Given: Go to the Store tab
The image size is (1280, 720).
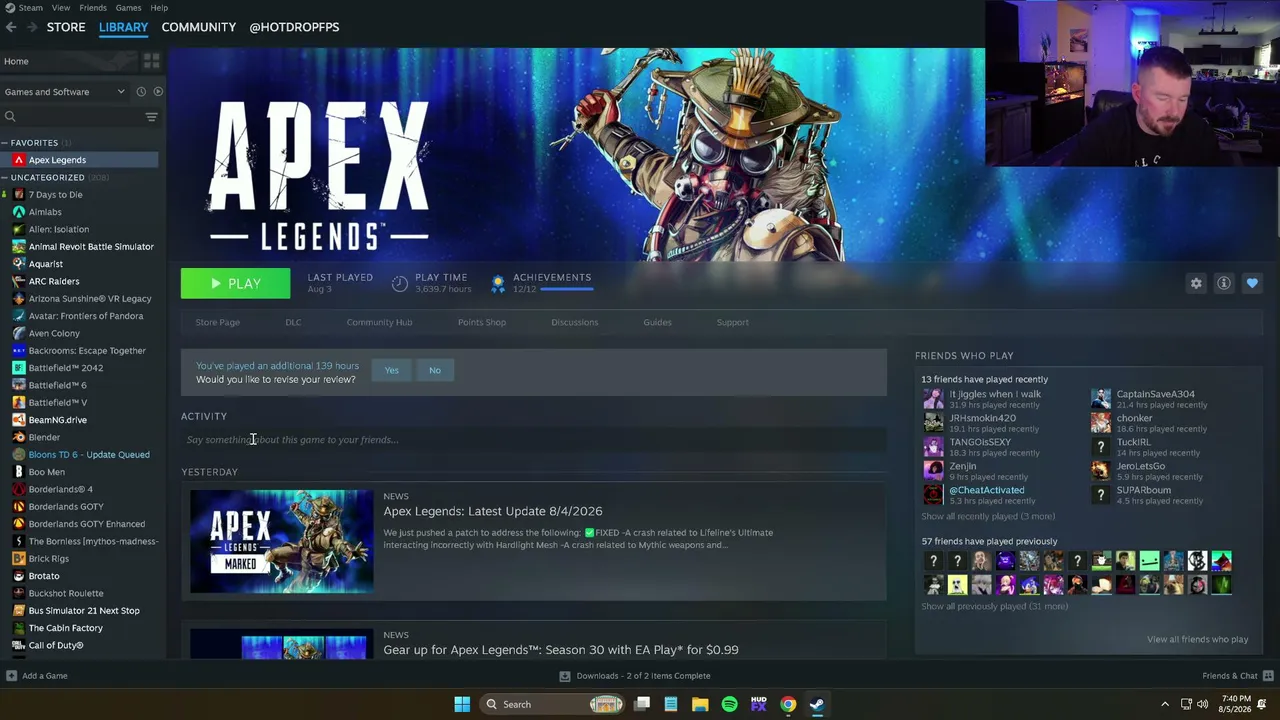Looking at the screenshot, I should 66,27.
